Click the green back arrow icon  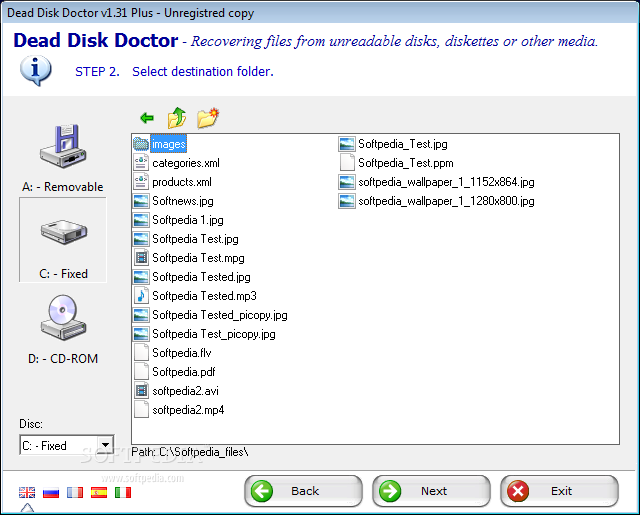click(147, 118)
